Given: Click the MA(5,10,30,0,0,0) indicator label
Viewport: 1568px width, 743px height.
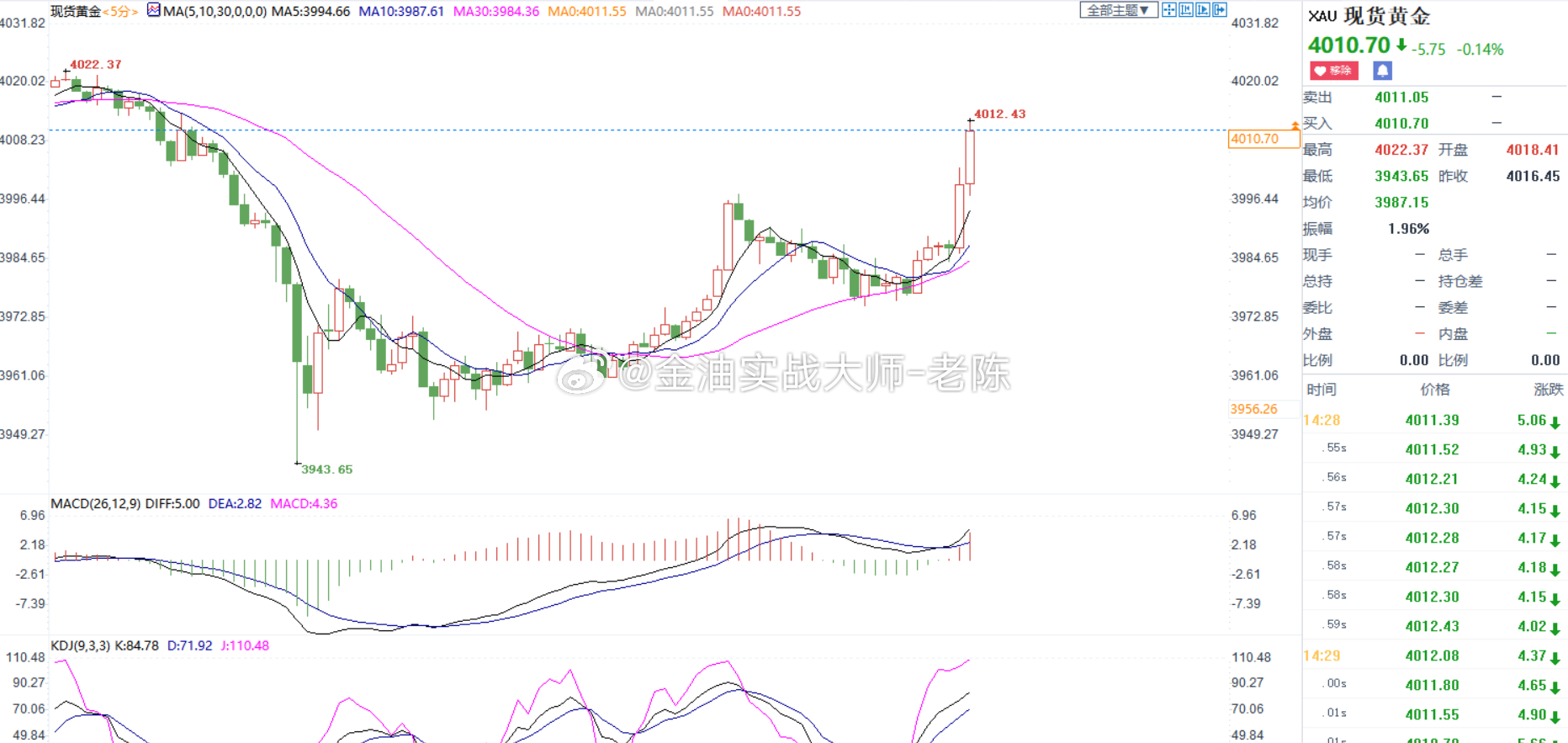Looking at the screenshot, I should (x=215, y=12).
